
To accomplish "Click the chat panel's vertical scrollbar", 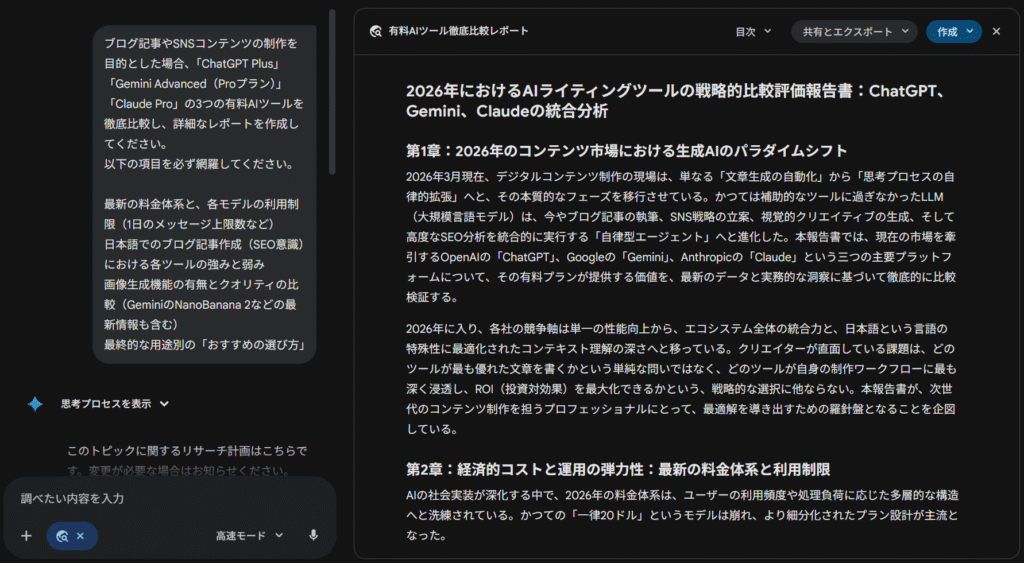I will [x=332, y=91].
